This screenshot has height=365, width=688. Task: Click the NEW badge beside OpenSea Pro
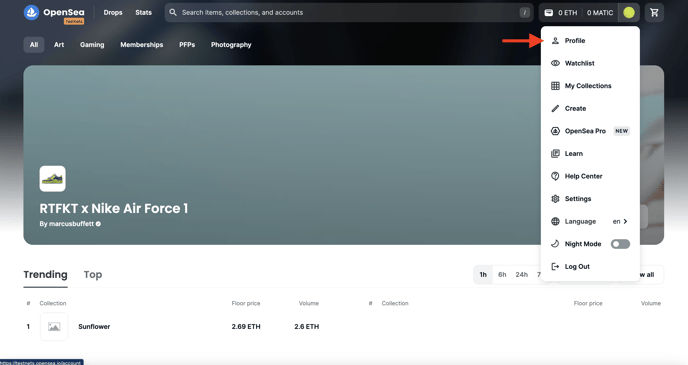pyautogui.click(x=621, y=131)
